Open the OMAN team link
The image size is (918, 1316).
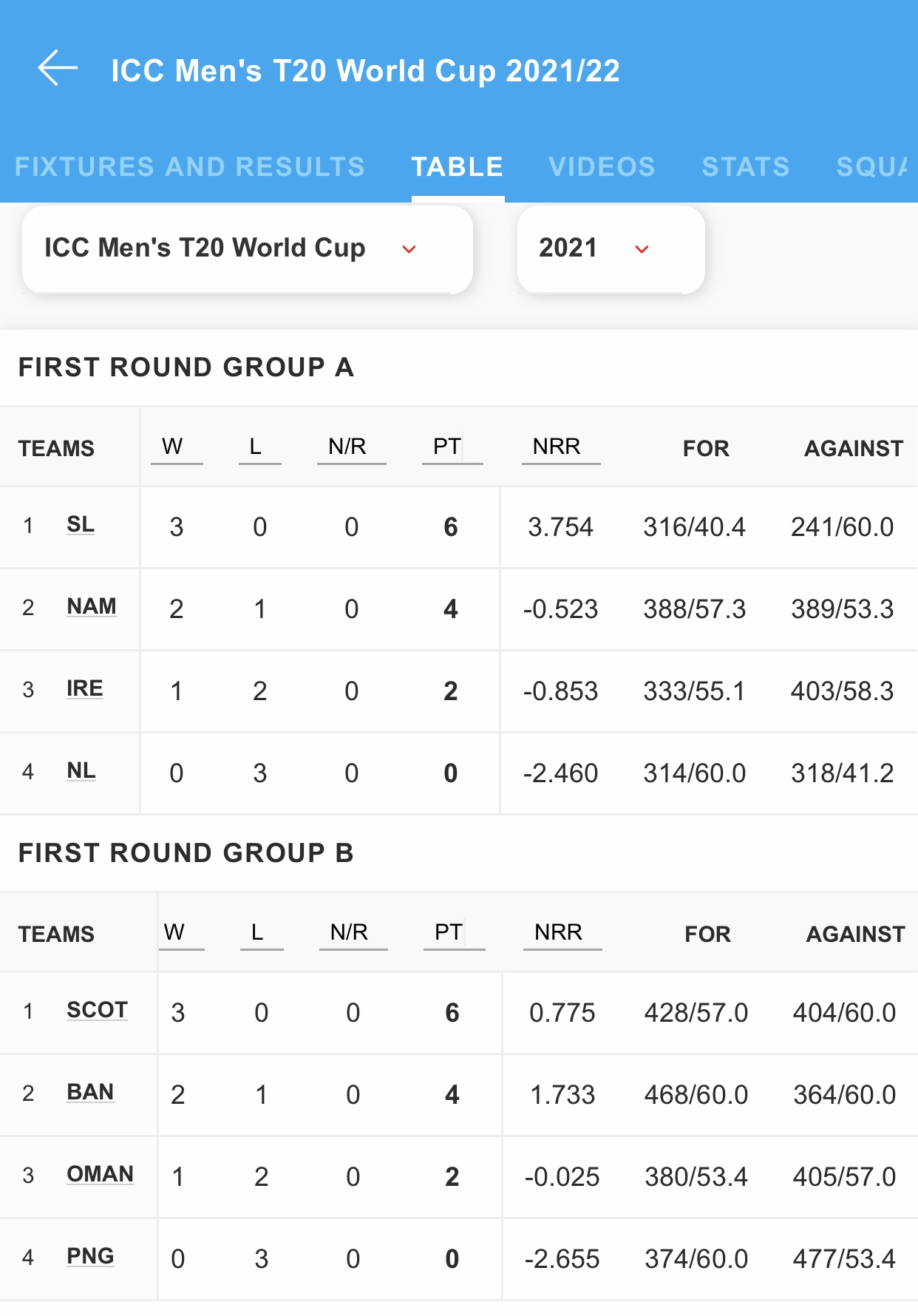point(101,1175)
